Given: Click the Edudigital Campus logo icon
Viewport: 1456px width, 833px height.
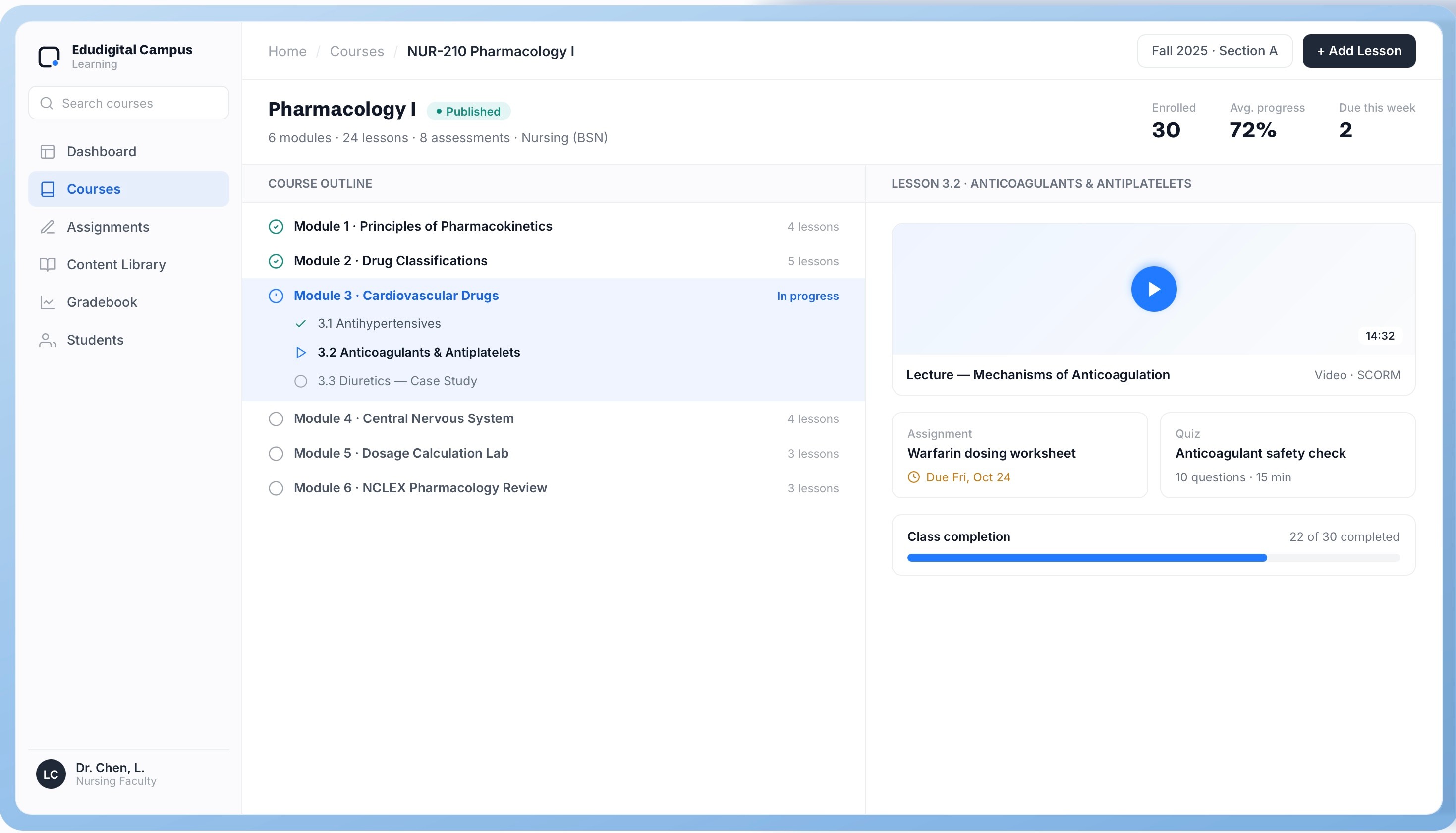Looking at the screenshot, I should pos(49,57).
